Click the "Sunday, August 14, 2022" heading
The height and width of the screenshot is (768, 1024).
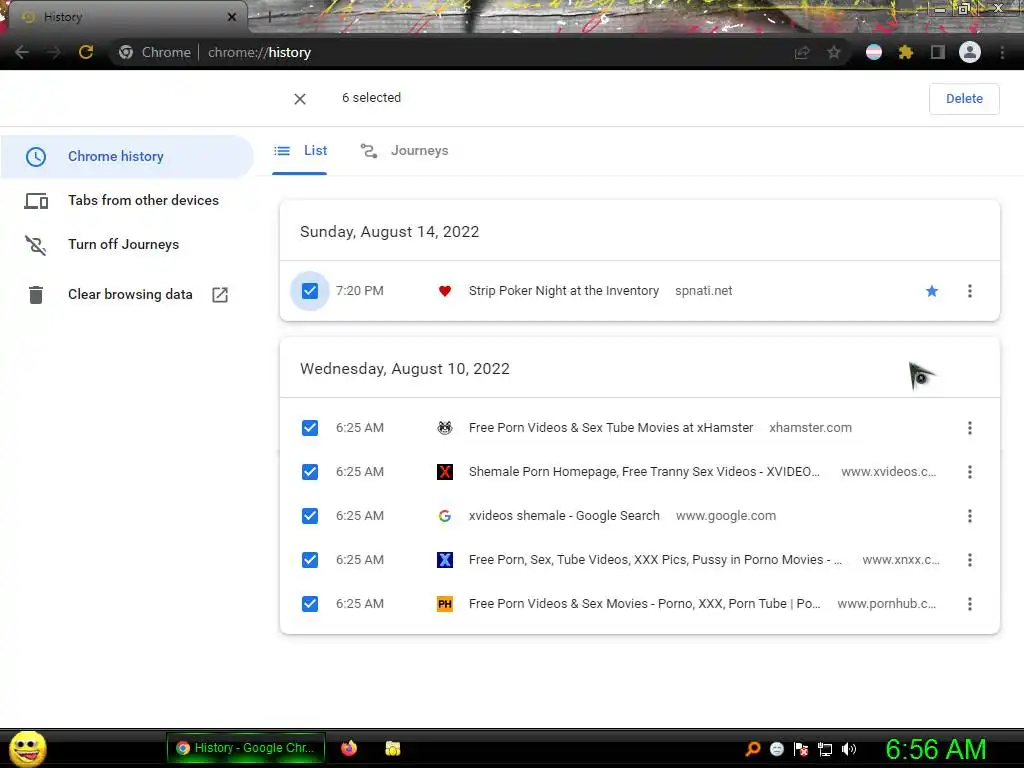(x=389, y=232)
